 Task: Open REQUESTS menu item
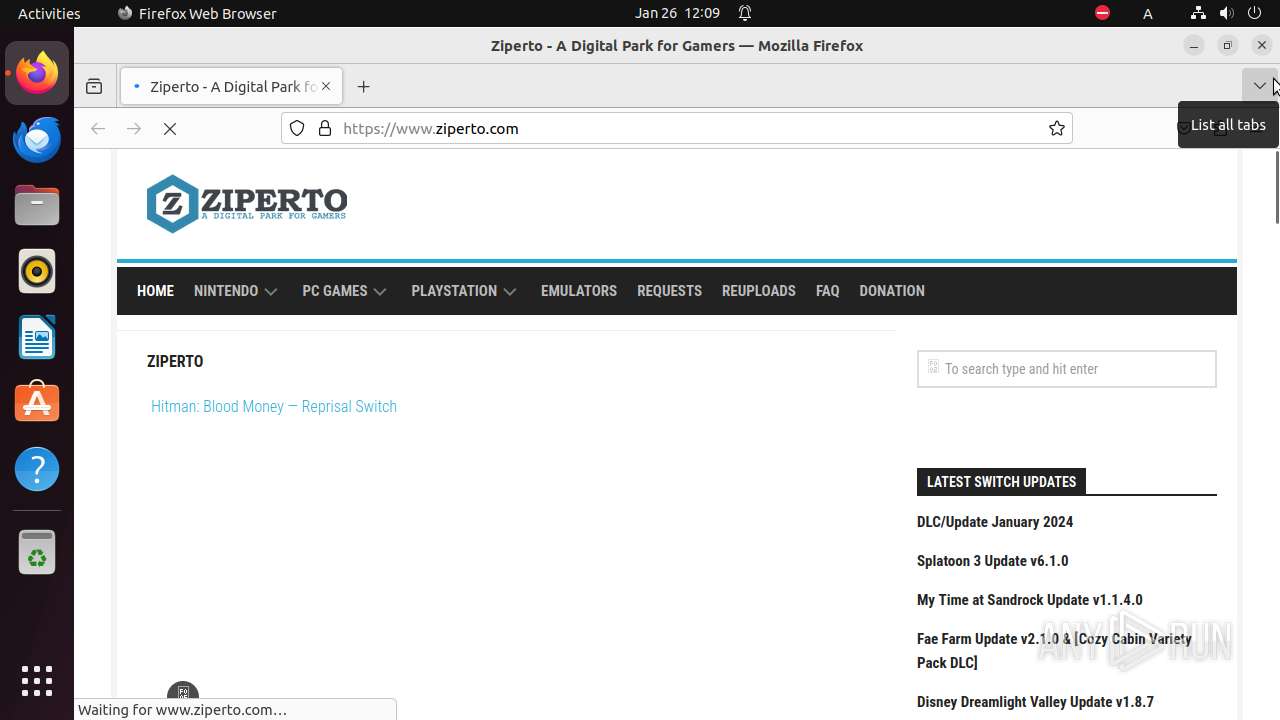[x=669, y=291]
